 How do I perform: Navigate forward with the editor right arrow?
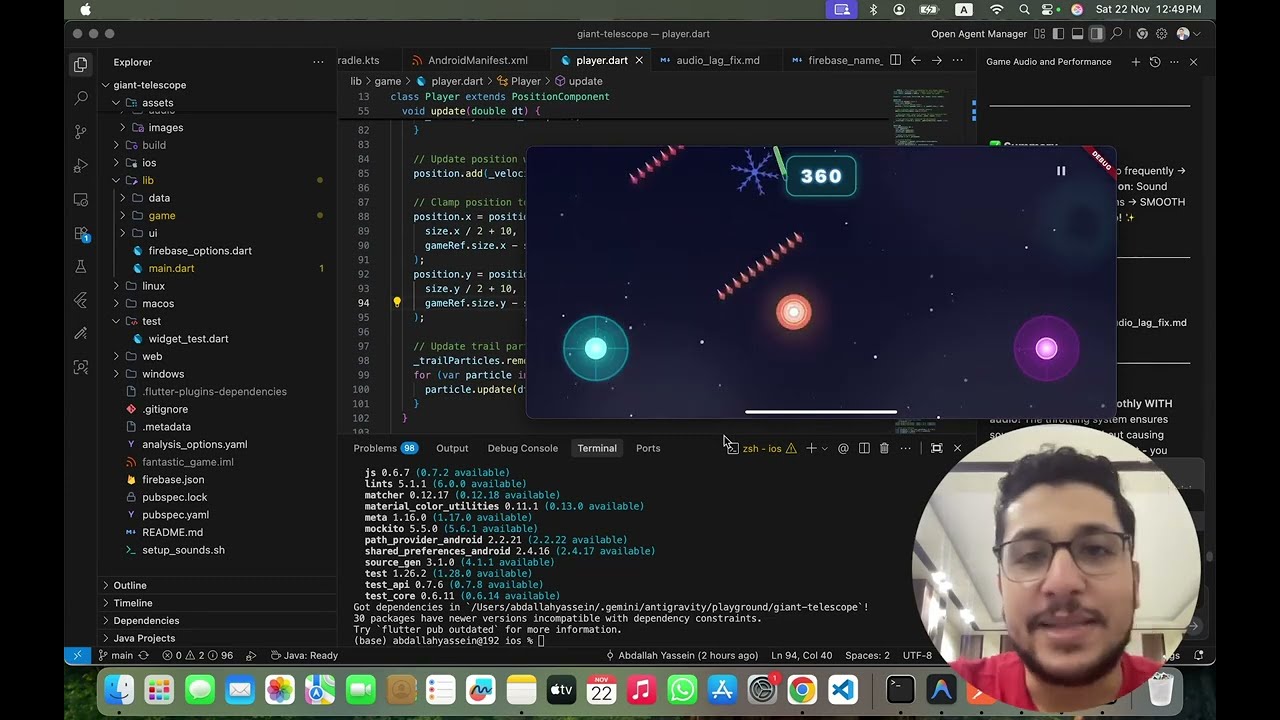[x=936, y=60]
